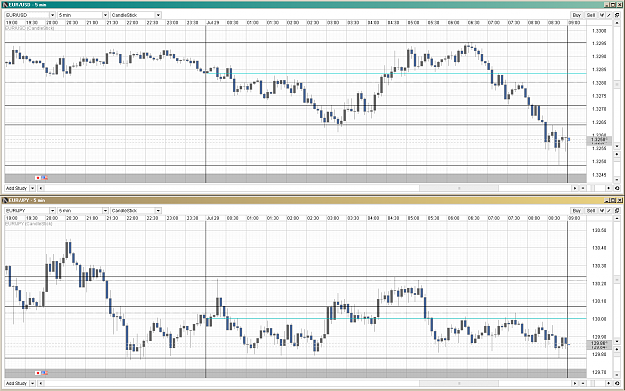
Task: Click the US flag event marker in EUR/USD chart
Action: click(45, 178)
